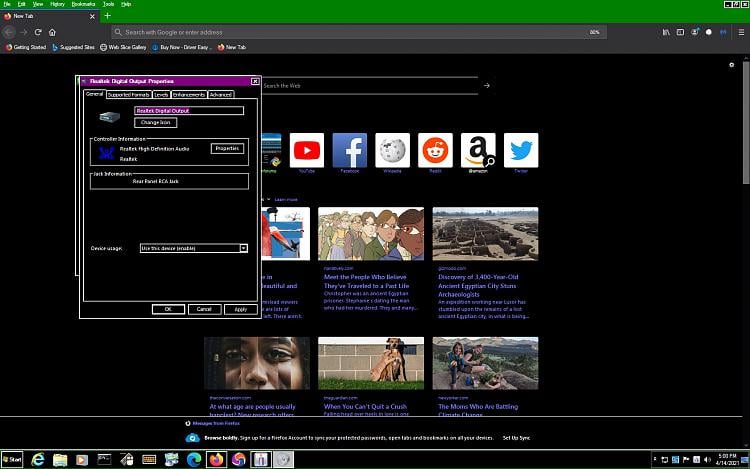Switch to Levels tab
The width and height of the screenshot is (750, 469).
click(x=161, y=95)
